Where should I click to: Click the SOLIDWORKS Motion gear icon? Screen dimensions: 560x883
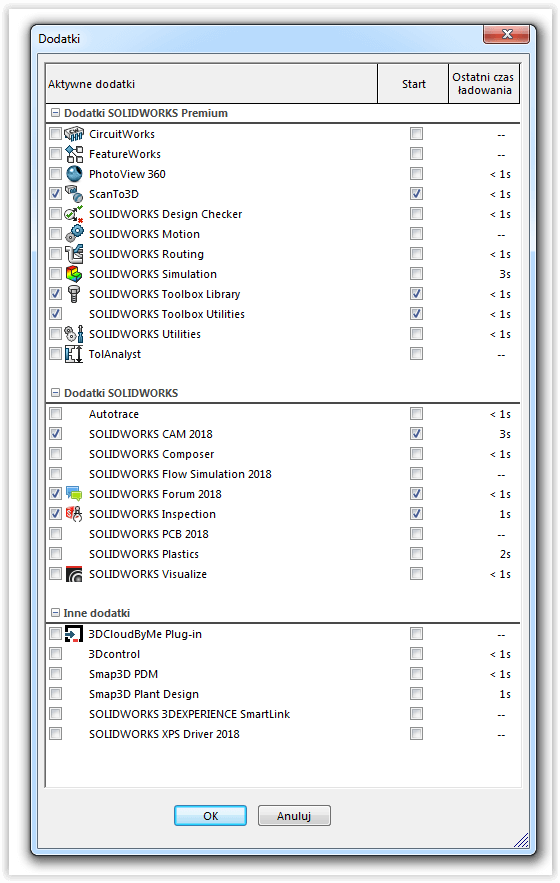pos(74,234)
